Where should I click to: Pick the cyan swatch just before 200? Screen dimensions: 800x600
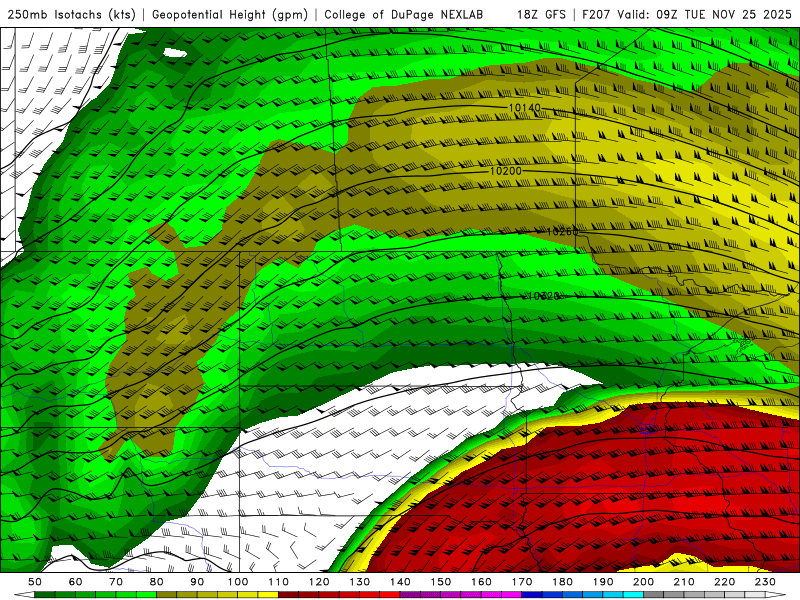tap(633, 595)
